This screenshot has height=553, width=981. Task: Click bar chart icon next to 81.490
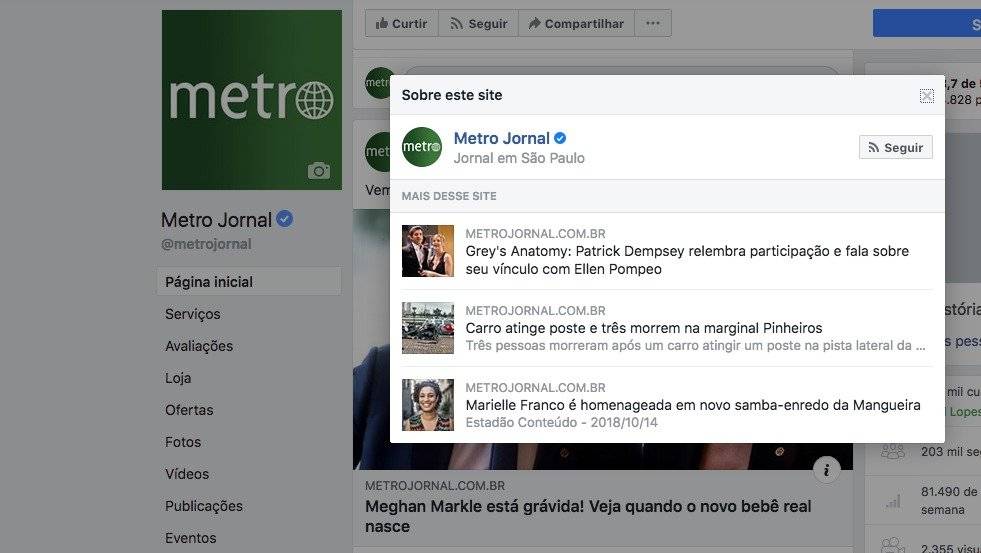pyautogui.click(x=893, y=500)
